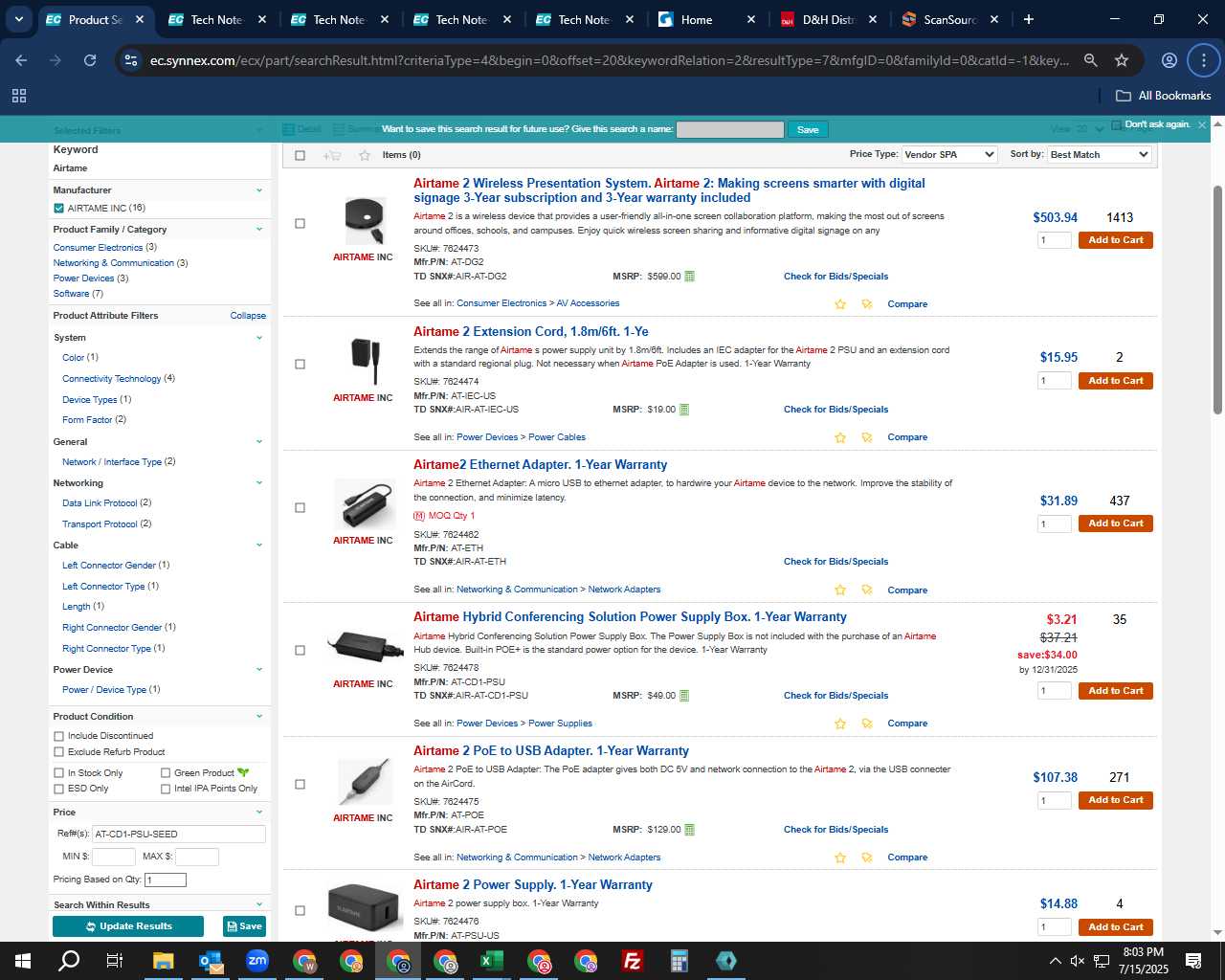
Task: Open the Chrome three-dot menu
Action: pos(1203,60)
